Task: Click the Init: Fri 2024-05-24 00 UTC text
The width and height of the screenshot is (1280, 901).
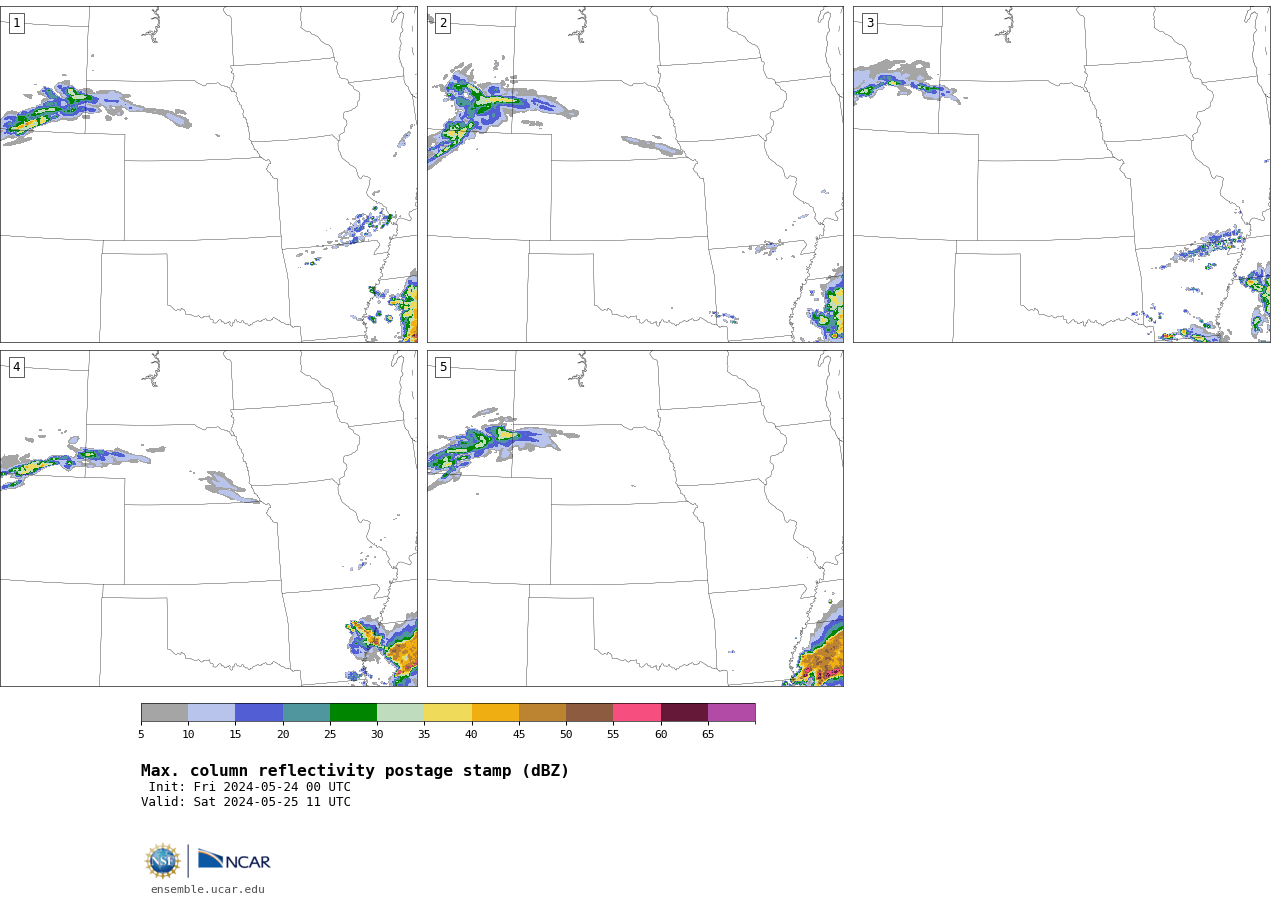Action: (249, 787)
